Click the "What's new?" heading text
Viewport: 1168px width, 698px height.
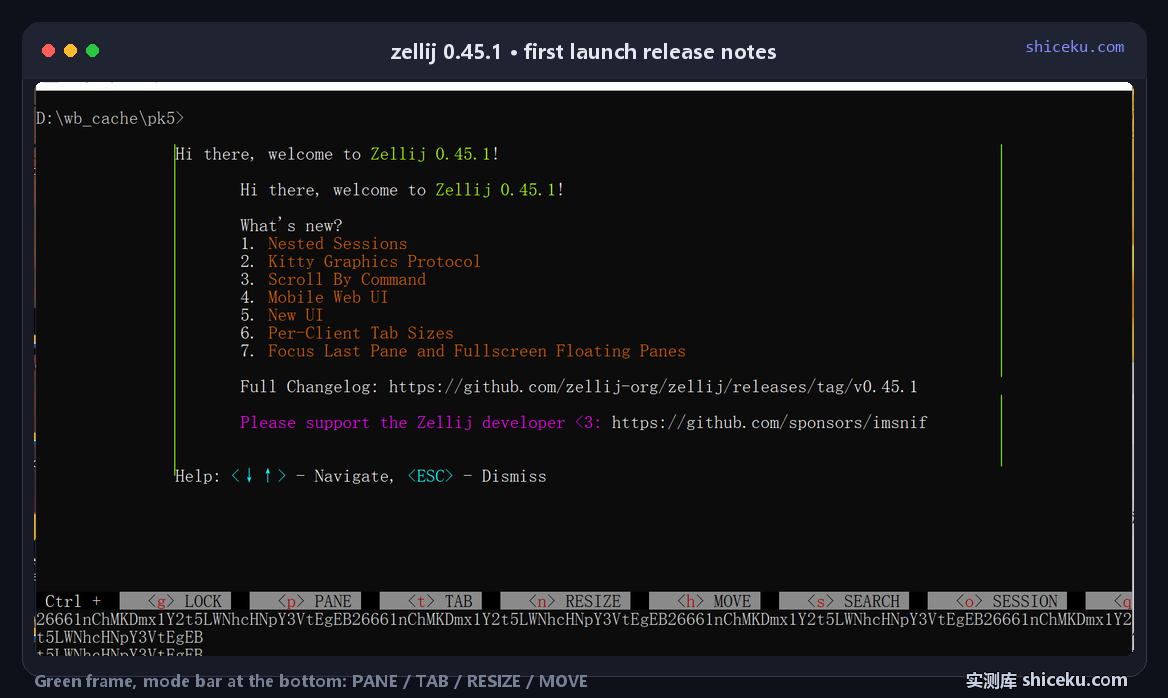tap(291, 226)
